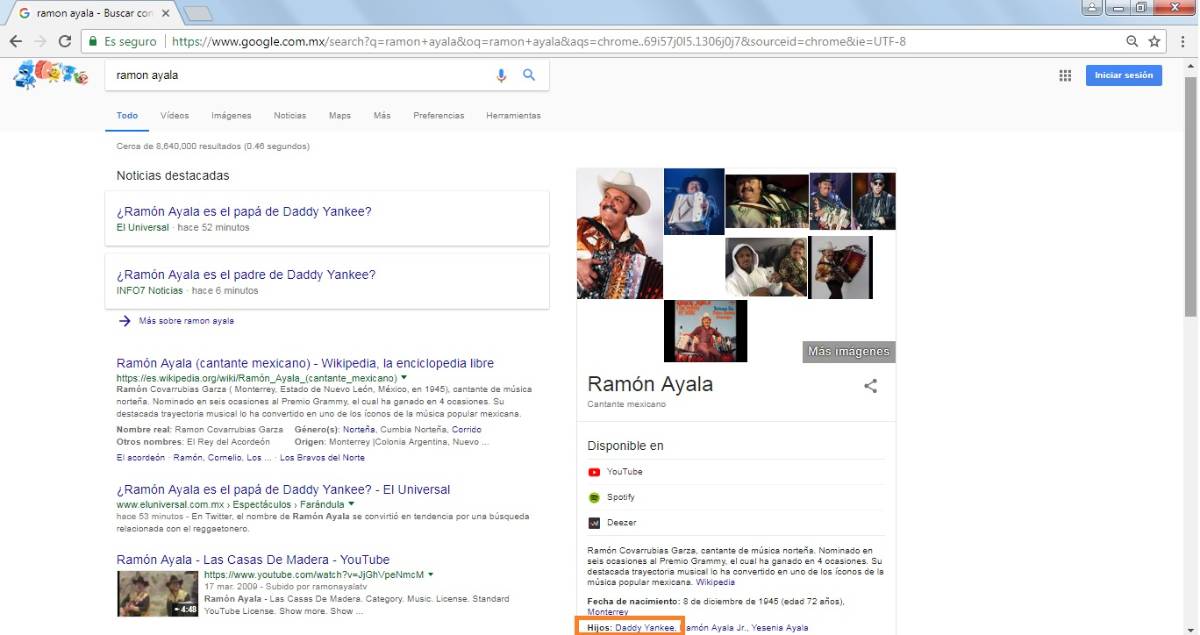This screenshot has width=1200, height=635.
Task: Reload the page
Action: coord(62,42)
